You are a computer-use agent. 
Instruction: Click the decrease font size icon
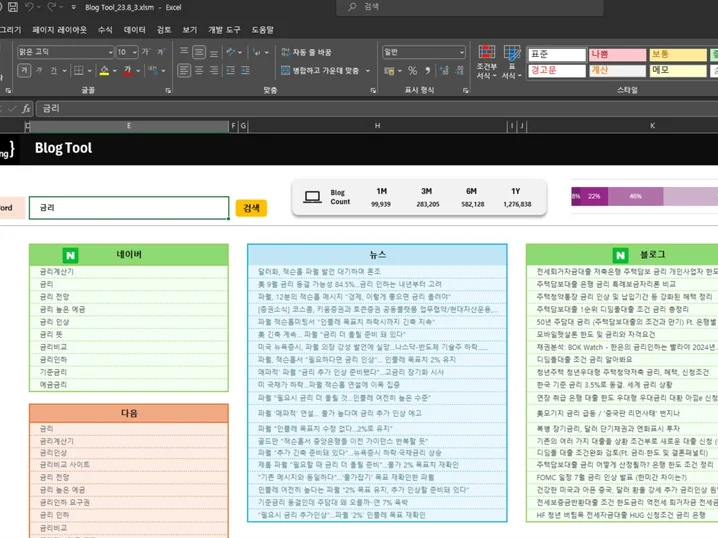(161, 52)
